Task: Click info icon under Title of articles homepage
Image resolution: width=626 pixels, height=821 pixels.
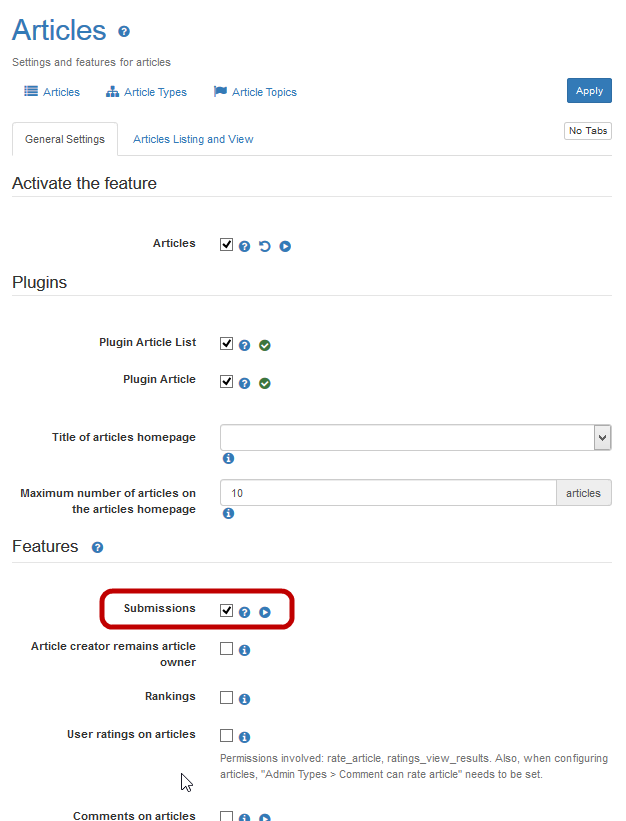Action: click(x=228, y=458)
